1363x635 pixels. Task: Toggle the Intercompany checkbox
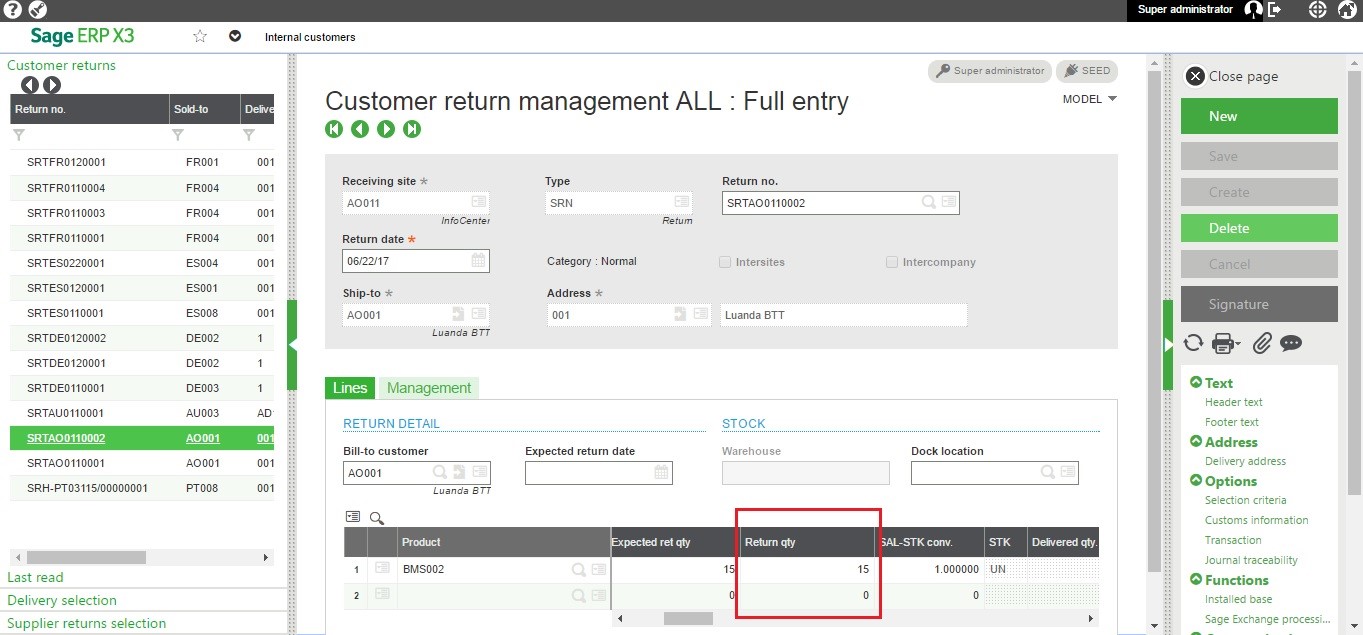892,262
